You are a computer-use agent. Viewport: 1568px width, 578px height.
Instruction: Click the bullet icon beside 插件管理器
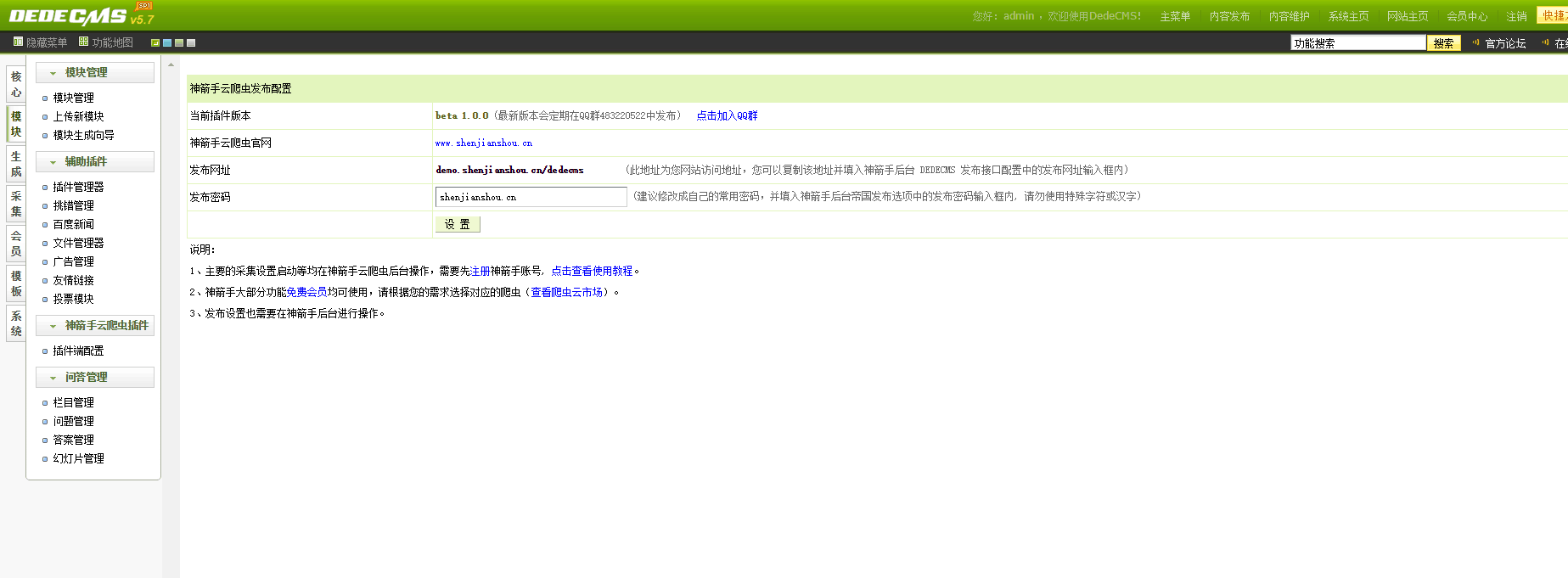pos(45,188)
